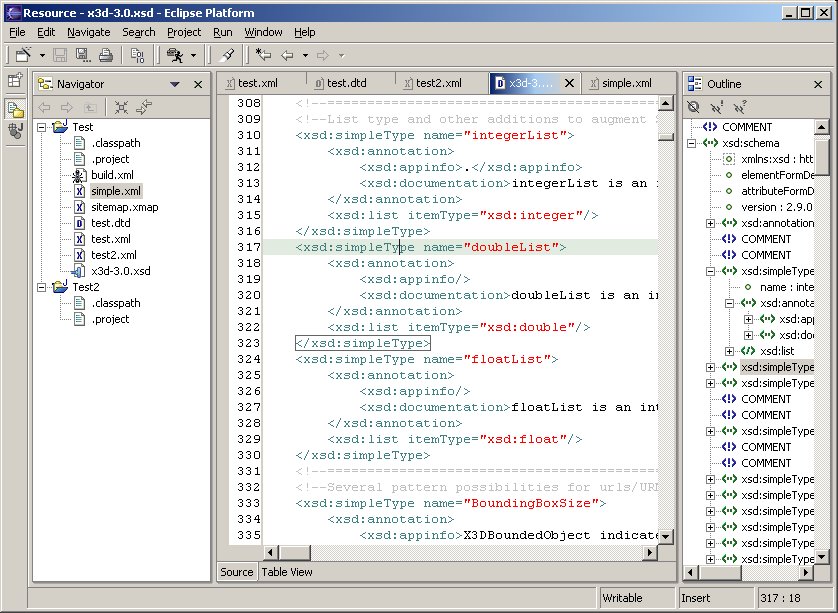Open the Back history dropdown arrow

[x=305, y=55]
